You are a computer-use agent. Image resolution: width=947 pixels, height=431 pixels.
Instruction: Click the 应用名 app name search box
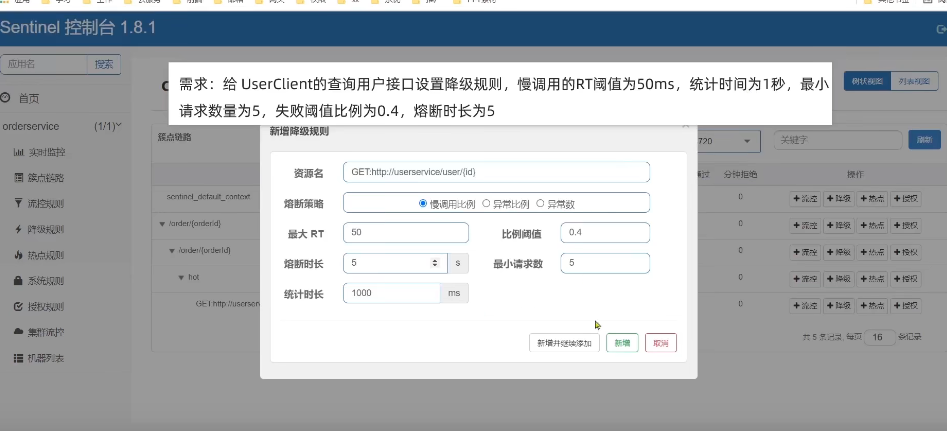click(x=44, y=64)
